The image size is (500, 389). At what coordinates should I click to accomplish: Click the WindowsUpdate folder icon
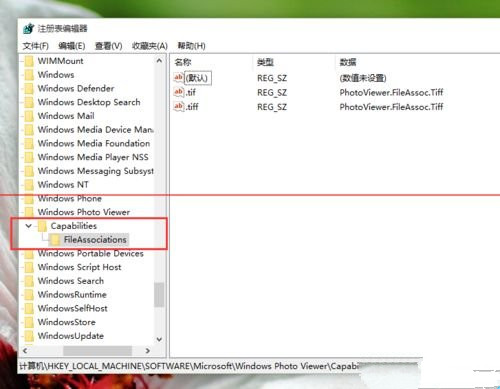click(29, 336)
